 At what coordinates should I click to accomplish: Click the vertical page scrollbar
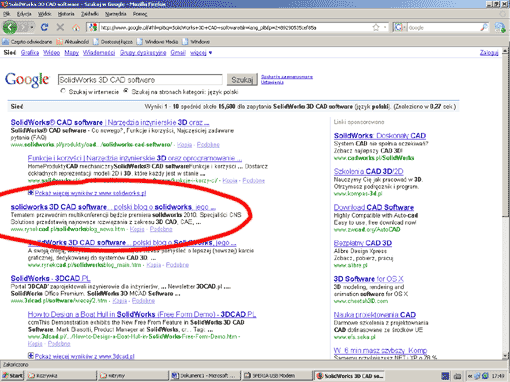pos(505,203)
